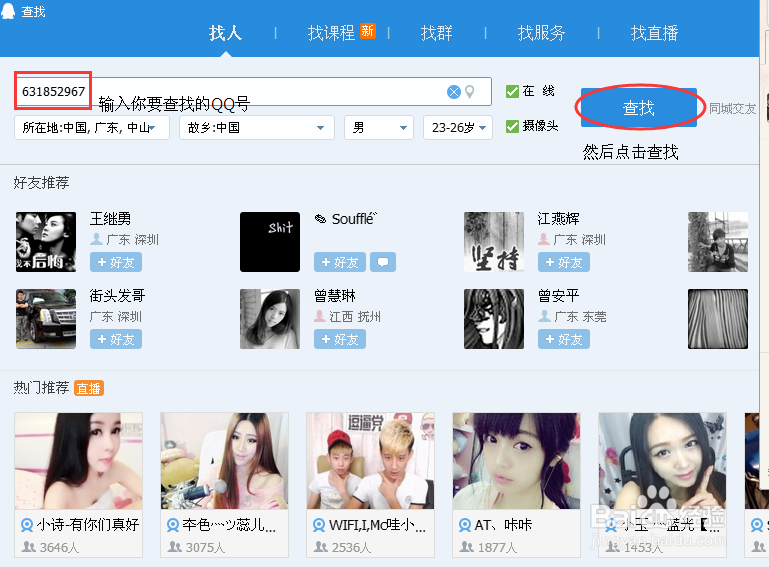This screenshot has width=769, height=567.
Task: Click the name 江燕辉
Action: 559,219
